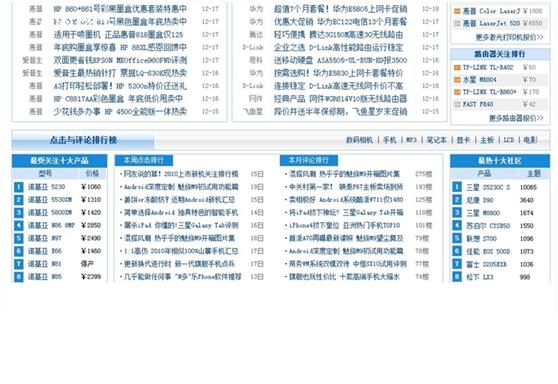Switch to 显卡 ranking tab
This screenshot has width=558, height=384.
click(x=463, y=140)
